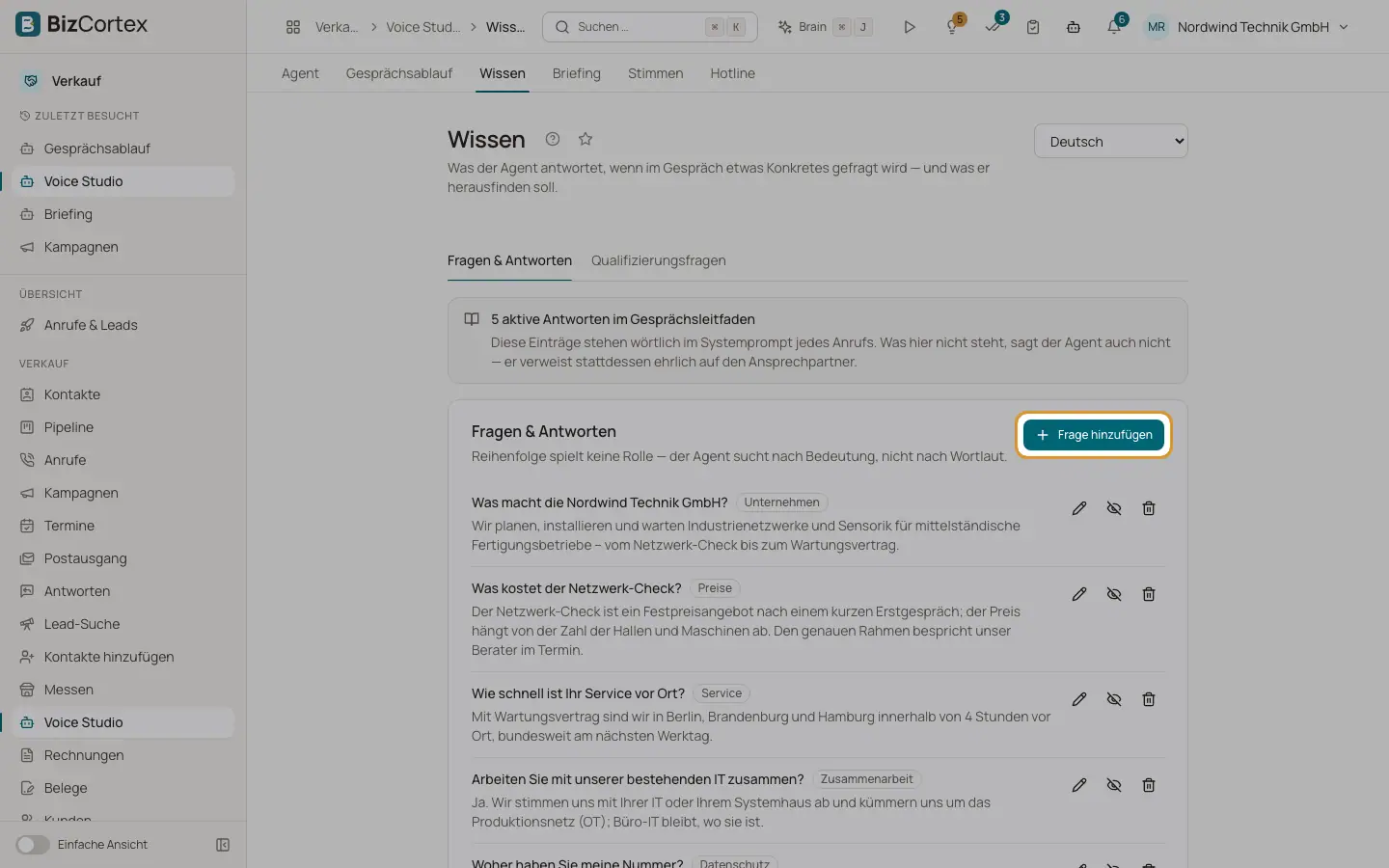1389x868 pixels.
Task: Open the help icon next to Wissen
Action: (553, 139)
